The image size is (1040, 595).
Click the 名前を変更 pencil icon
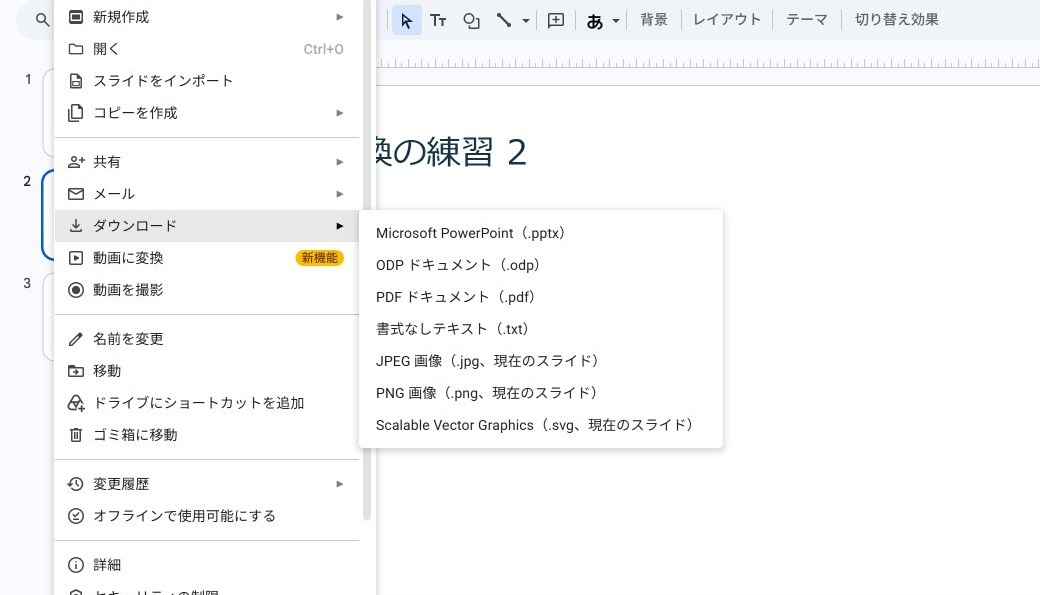tap(76, 339)
